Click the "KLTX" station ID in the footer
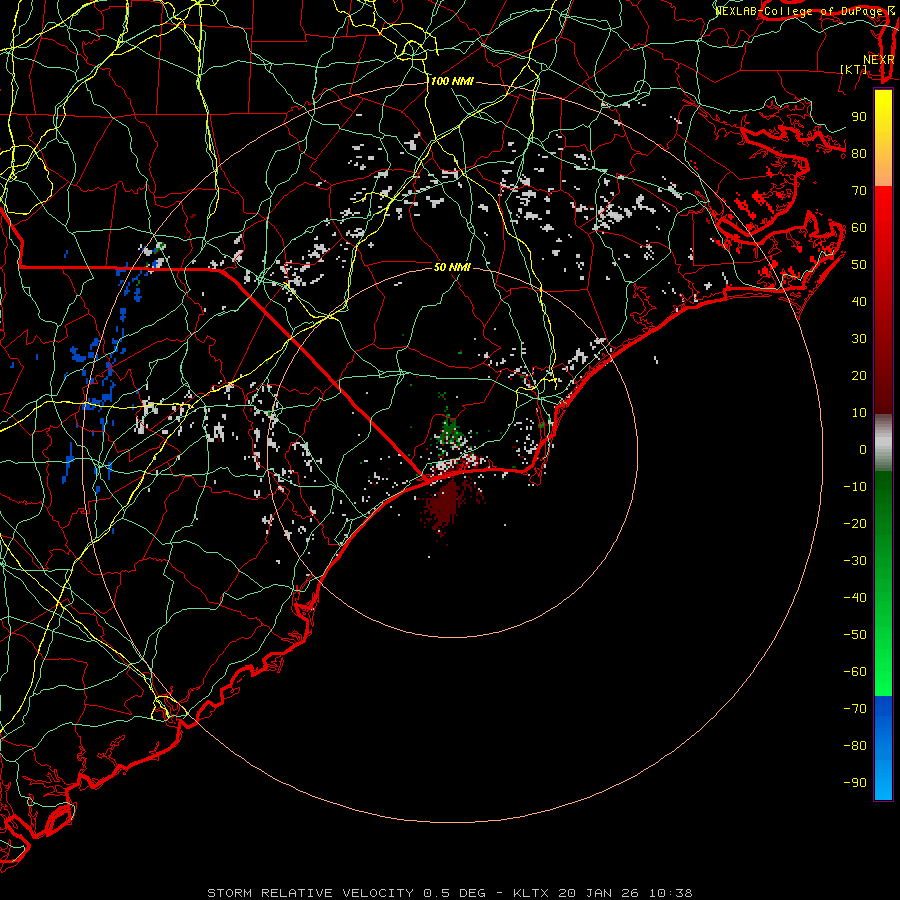This screenshot has width=900, height=900. click(531, 893)
